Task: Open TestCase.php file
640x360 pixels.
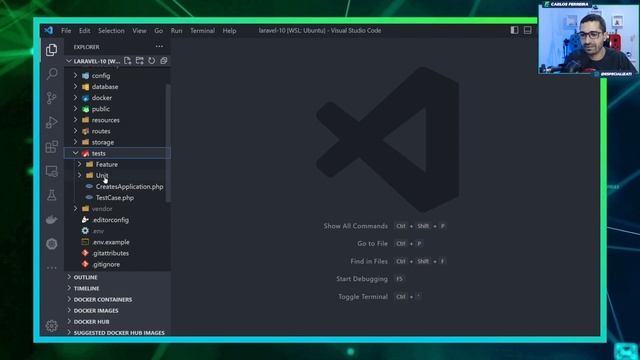Action: click(x=118, y=198)
